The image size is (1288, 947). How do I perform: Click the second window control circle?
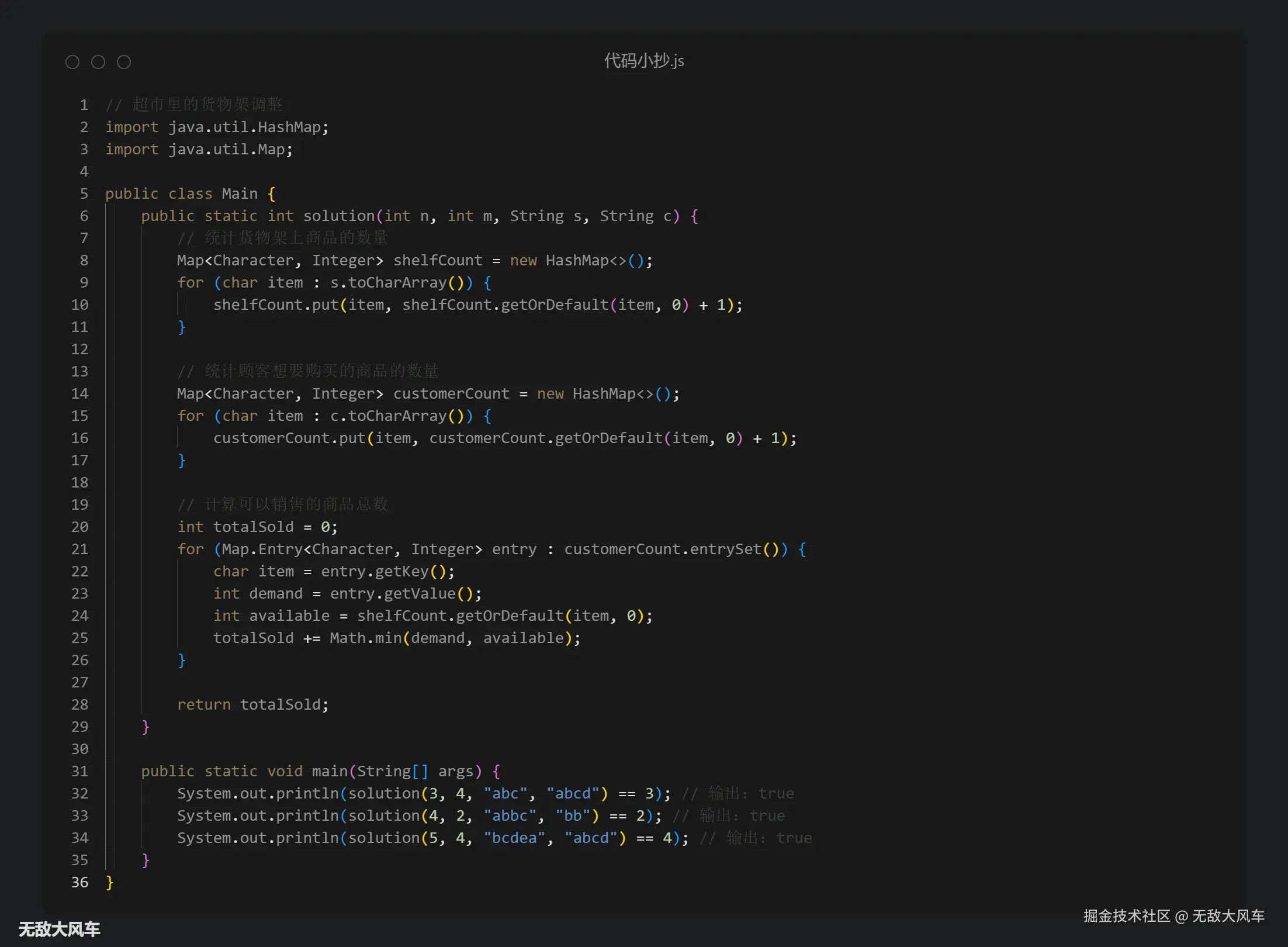click(98, 62)
